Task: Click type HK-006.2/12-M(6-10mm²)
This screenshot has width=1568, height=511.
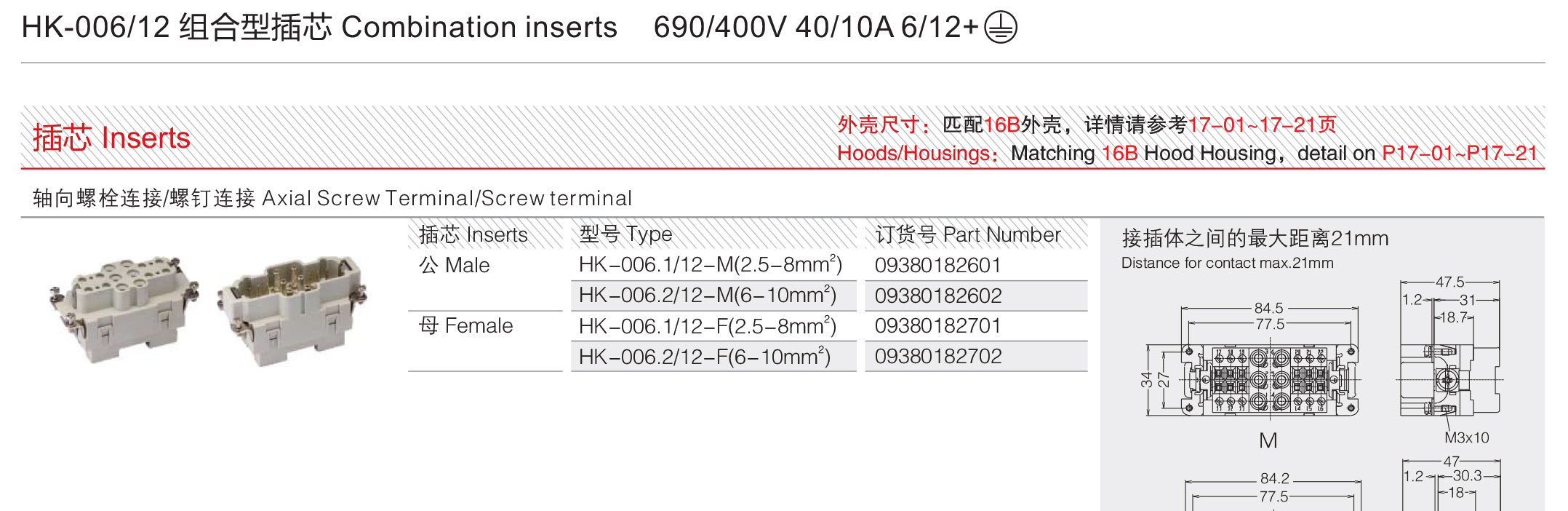Action: coord(708,295)
